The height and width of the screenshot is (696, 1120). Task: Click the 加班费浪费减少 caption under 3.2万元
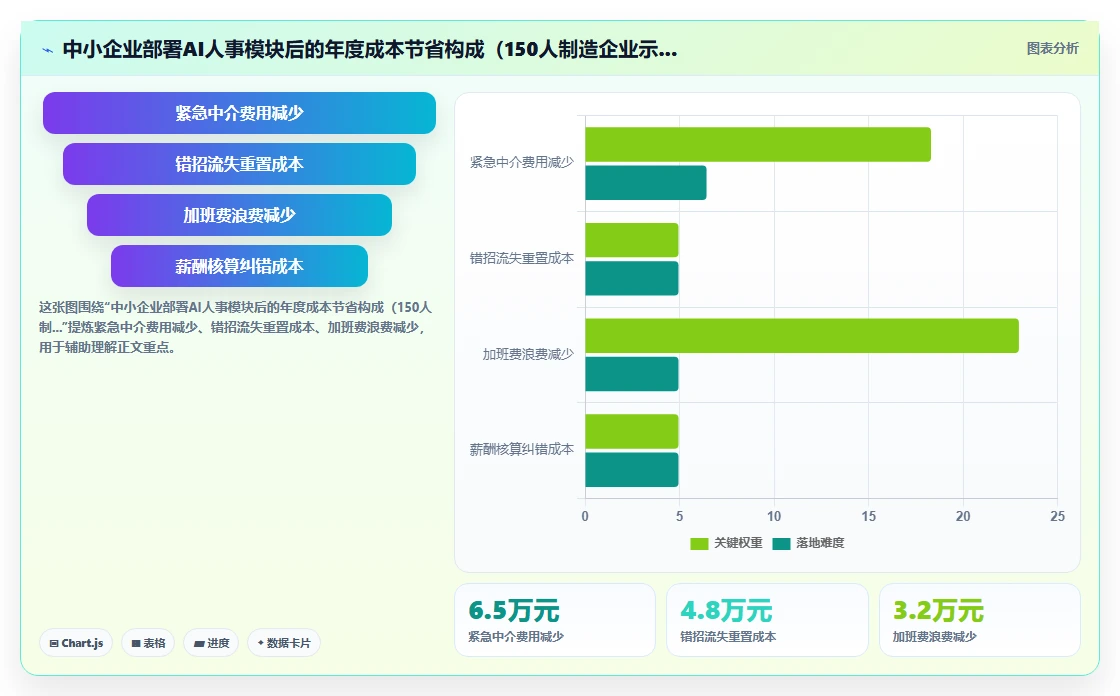pos(934,637)
